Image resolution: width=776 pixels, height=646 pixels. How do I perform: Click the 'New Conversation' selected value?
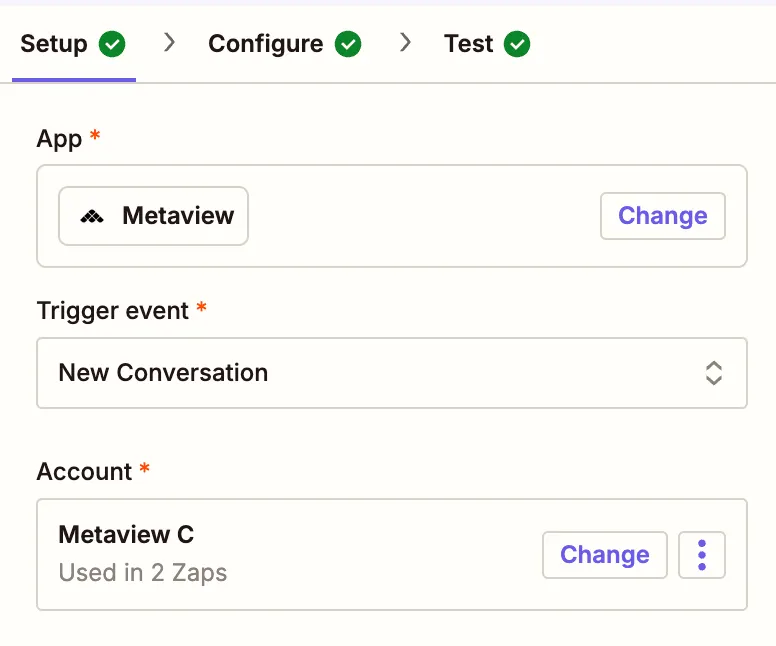[163, 373]
